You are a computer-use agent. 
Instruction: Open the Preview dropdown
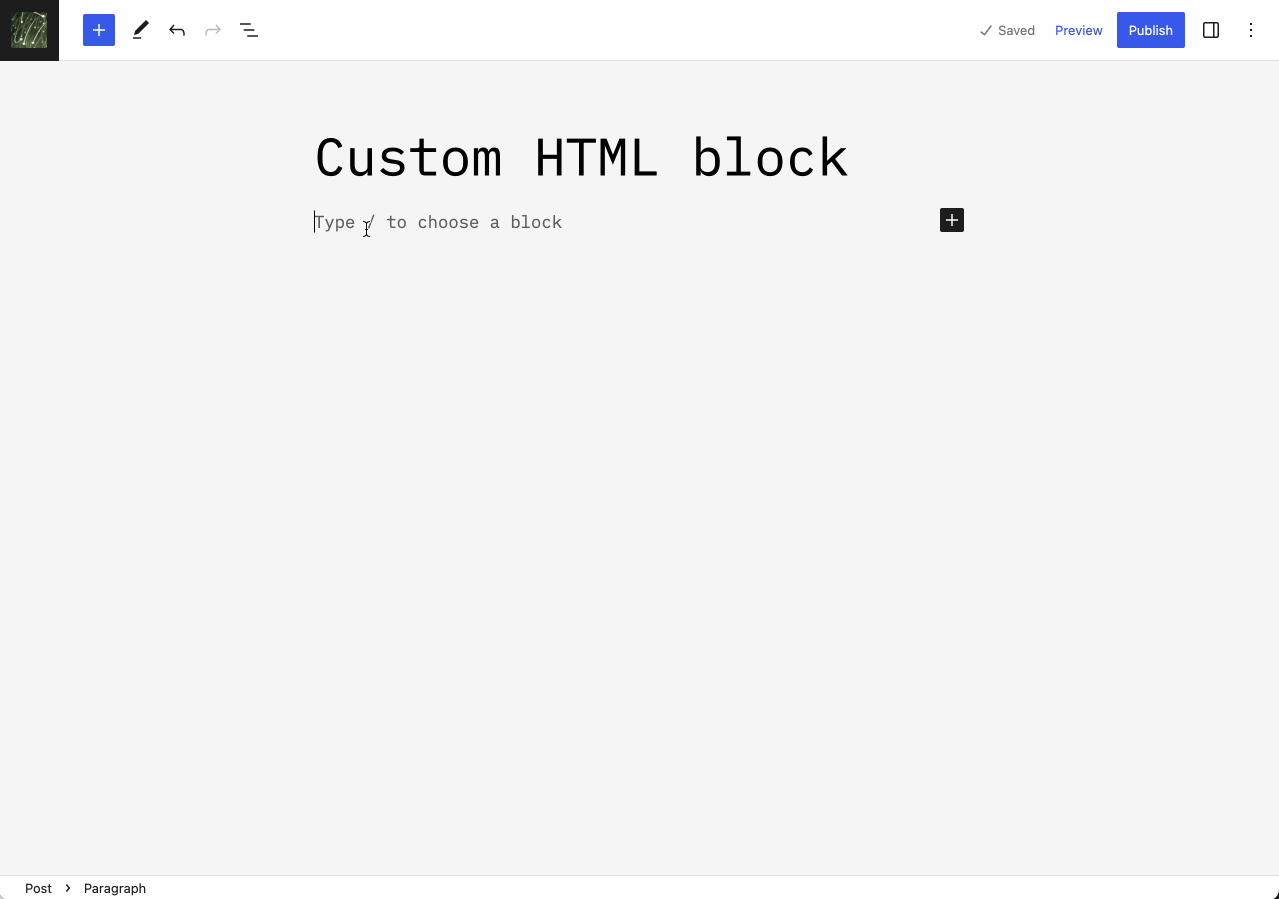[1078, 30]
